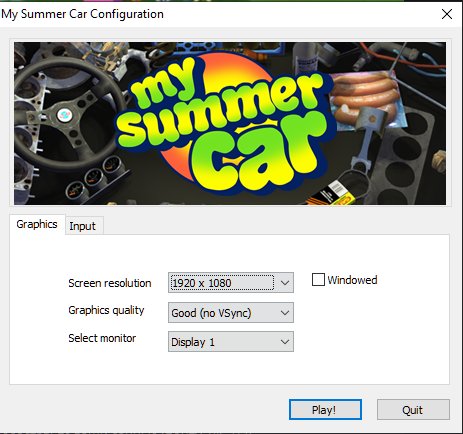This screenshot has width=463, height=434.
Task: Close the My Summer Car Configuration window
Action: point(447,14)
